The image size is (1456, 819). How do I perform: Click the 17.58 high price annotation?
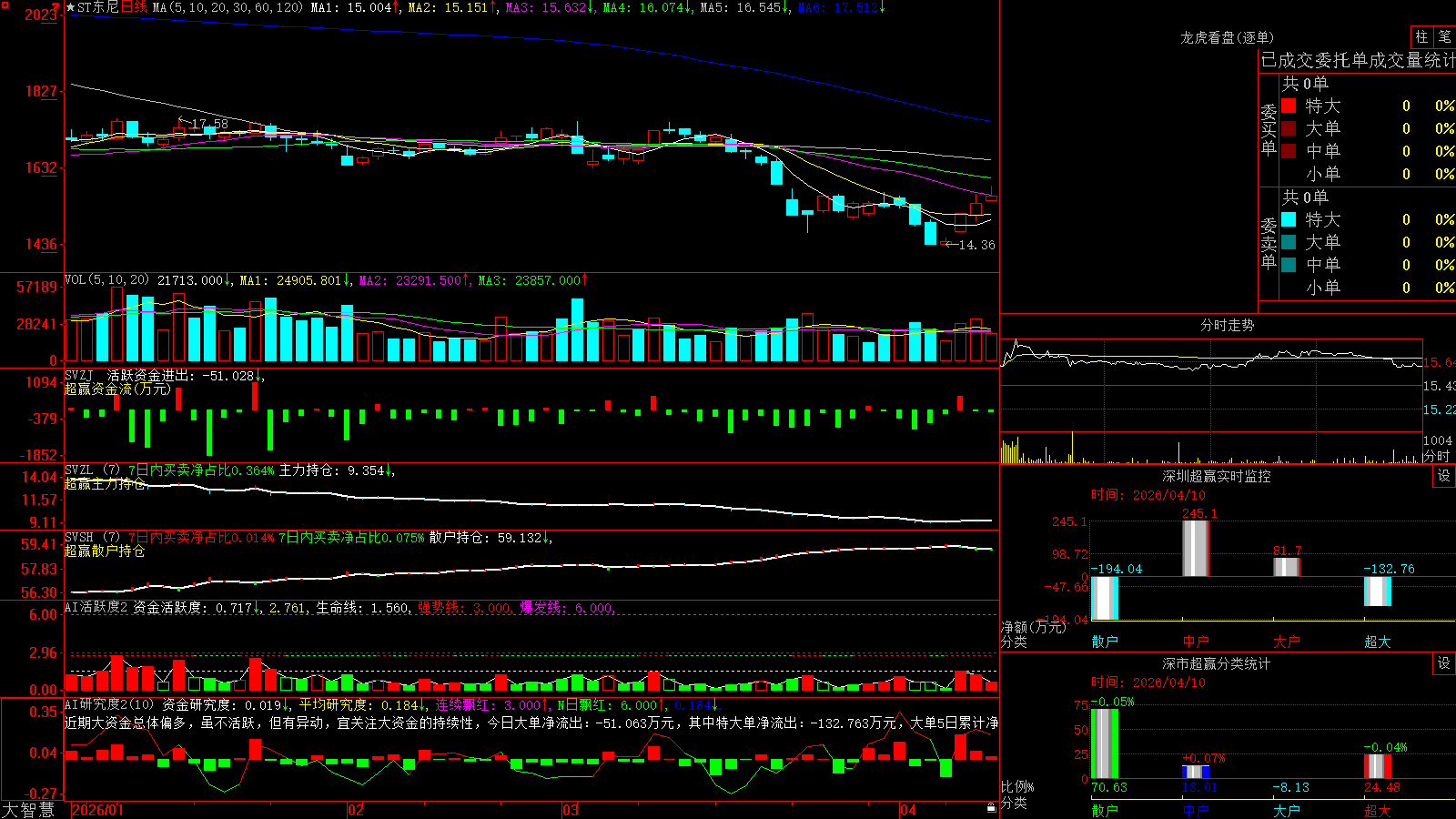click(x=210, y=124)
